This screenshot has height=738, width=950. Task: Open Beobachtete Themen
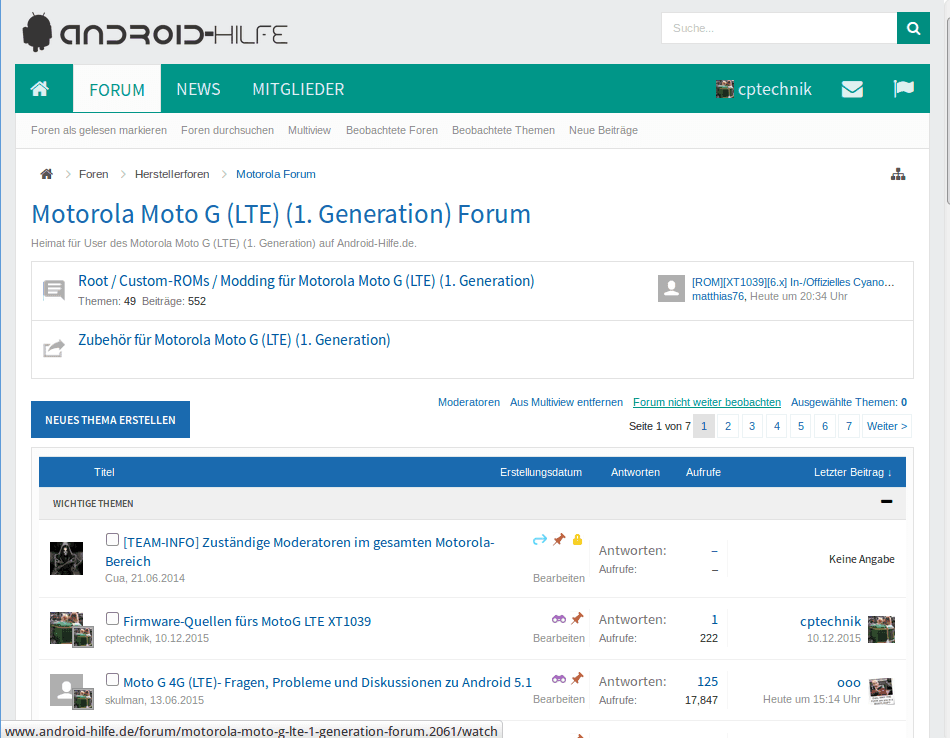[x=503, y=130]
